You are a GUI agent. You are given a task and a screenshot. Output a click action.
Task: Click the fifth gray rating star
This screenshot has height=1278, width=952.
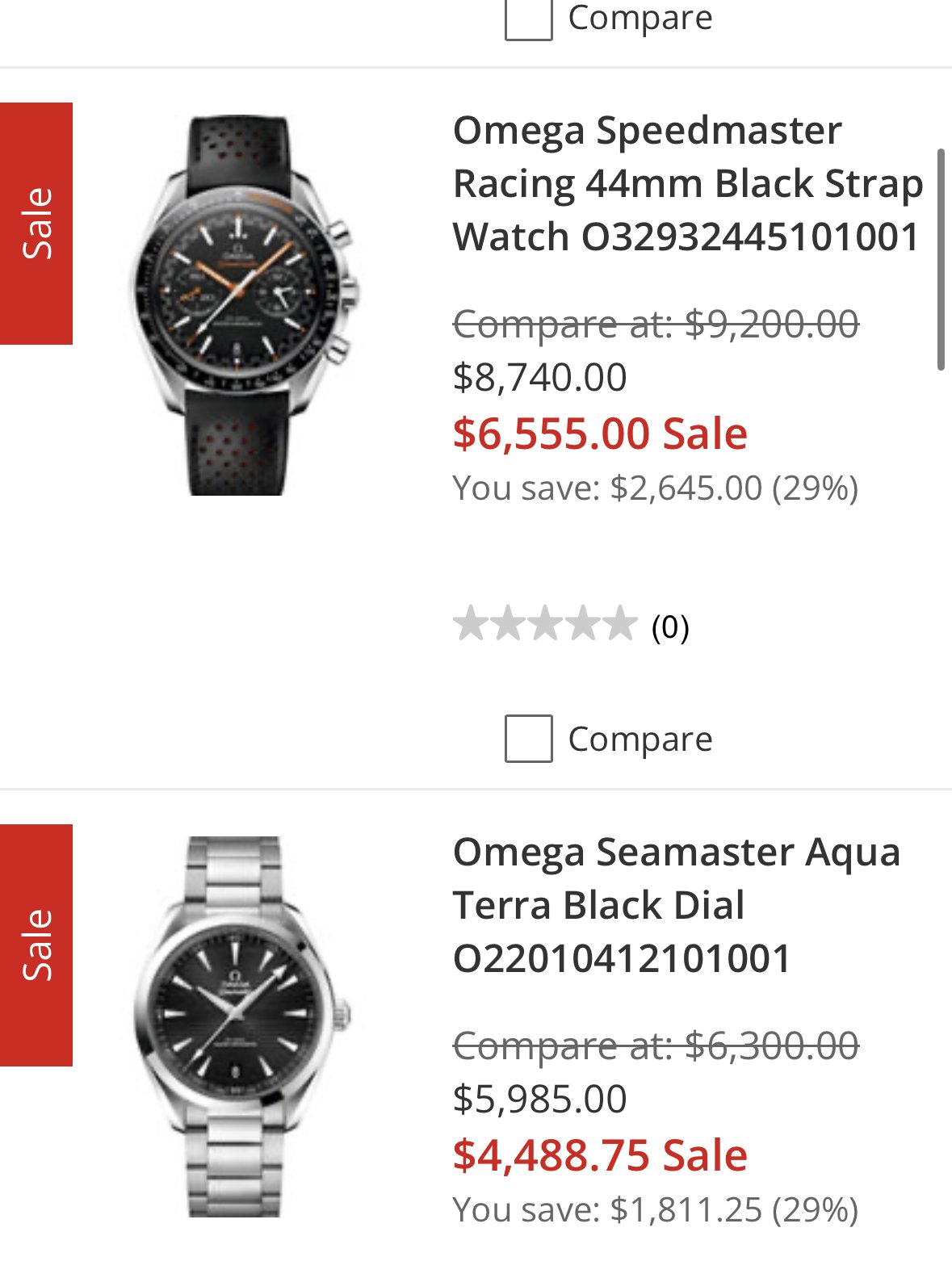coord(619,624)
